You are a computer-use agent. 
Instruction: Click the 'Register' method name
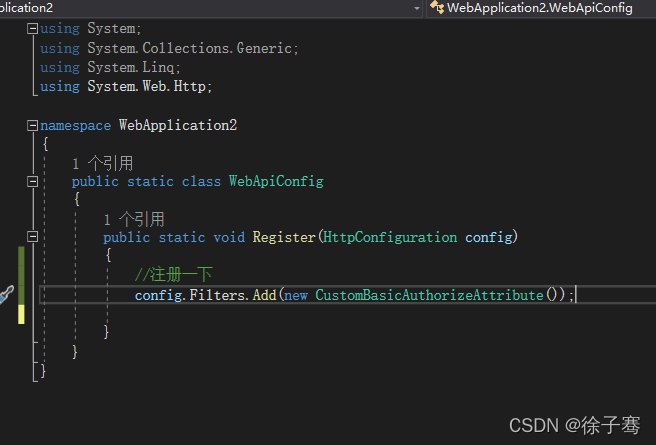click(x=284, y=237)
